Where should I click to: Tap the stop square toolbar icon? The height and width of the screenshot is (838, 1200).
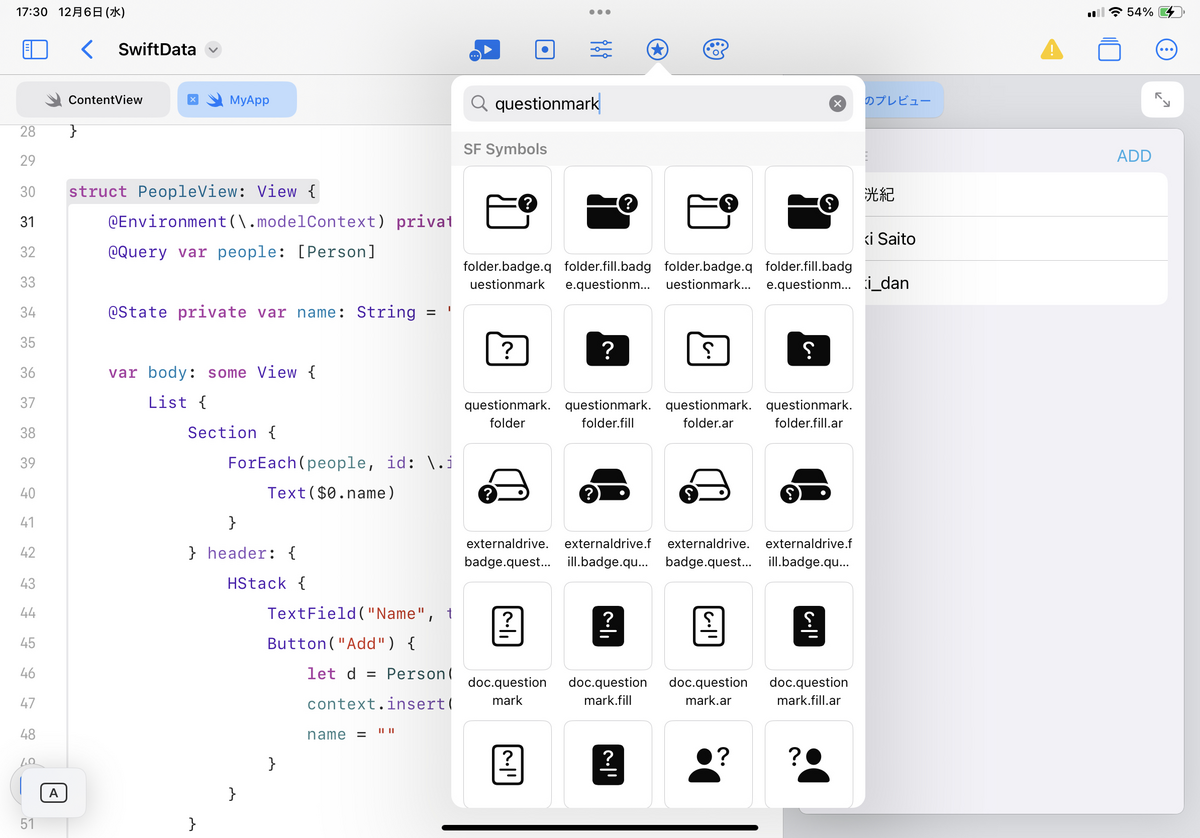(x=545, y=49)
